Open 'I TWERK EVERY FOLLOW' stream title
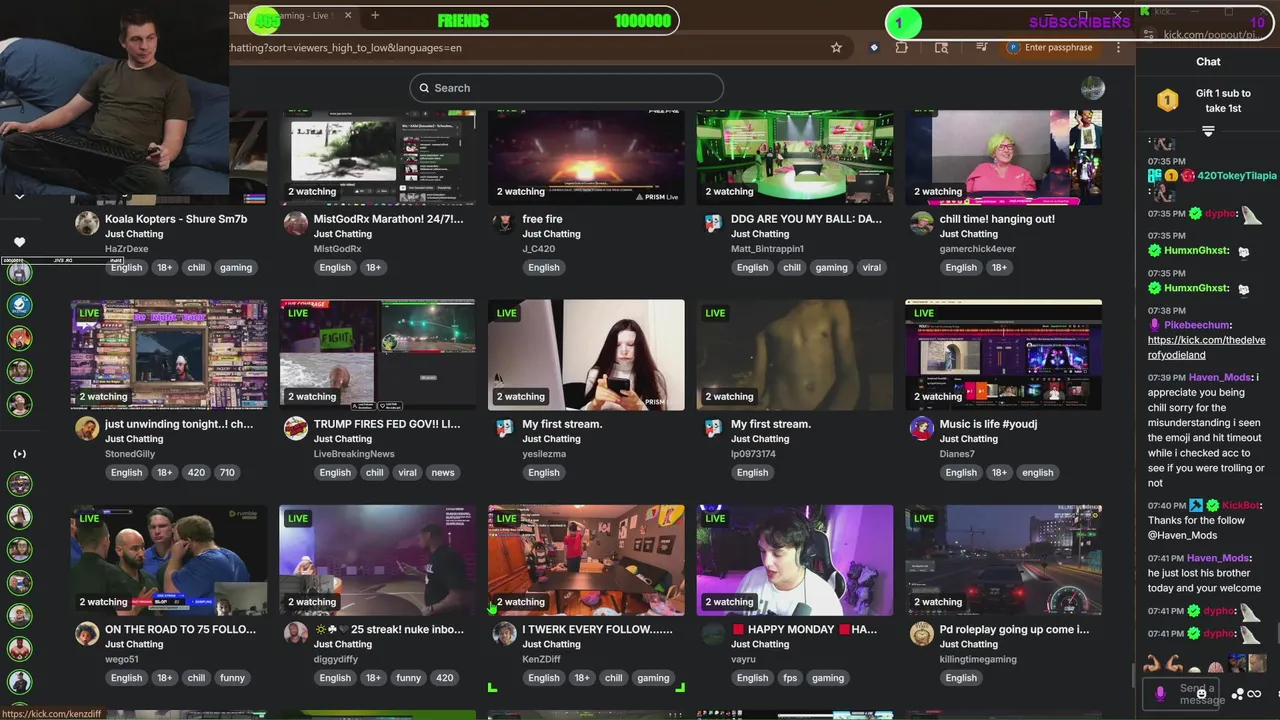The image size is (1280, 720). click(597, 629)
